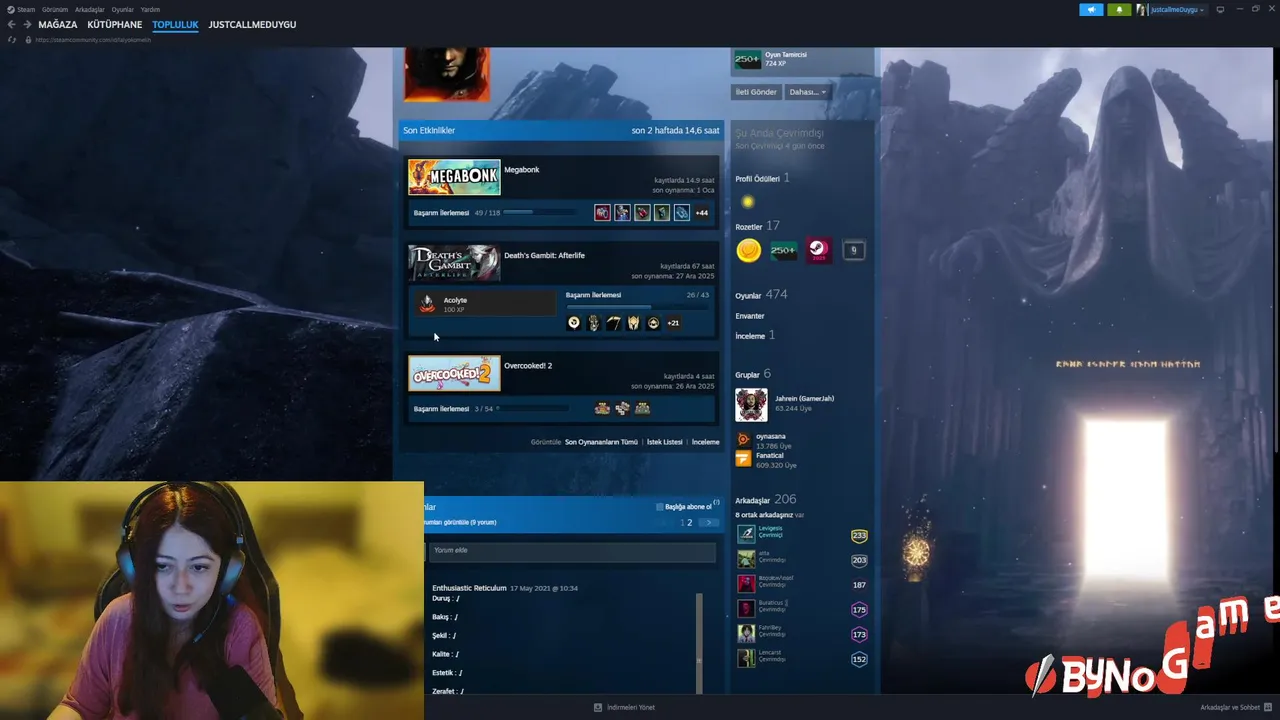This screenshot has width=1280, height=720.
Task: Click Megabonk's achievement progress bar
Action: (x=540, y=213)
